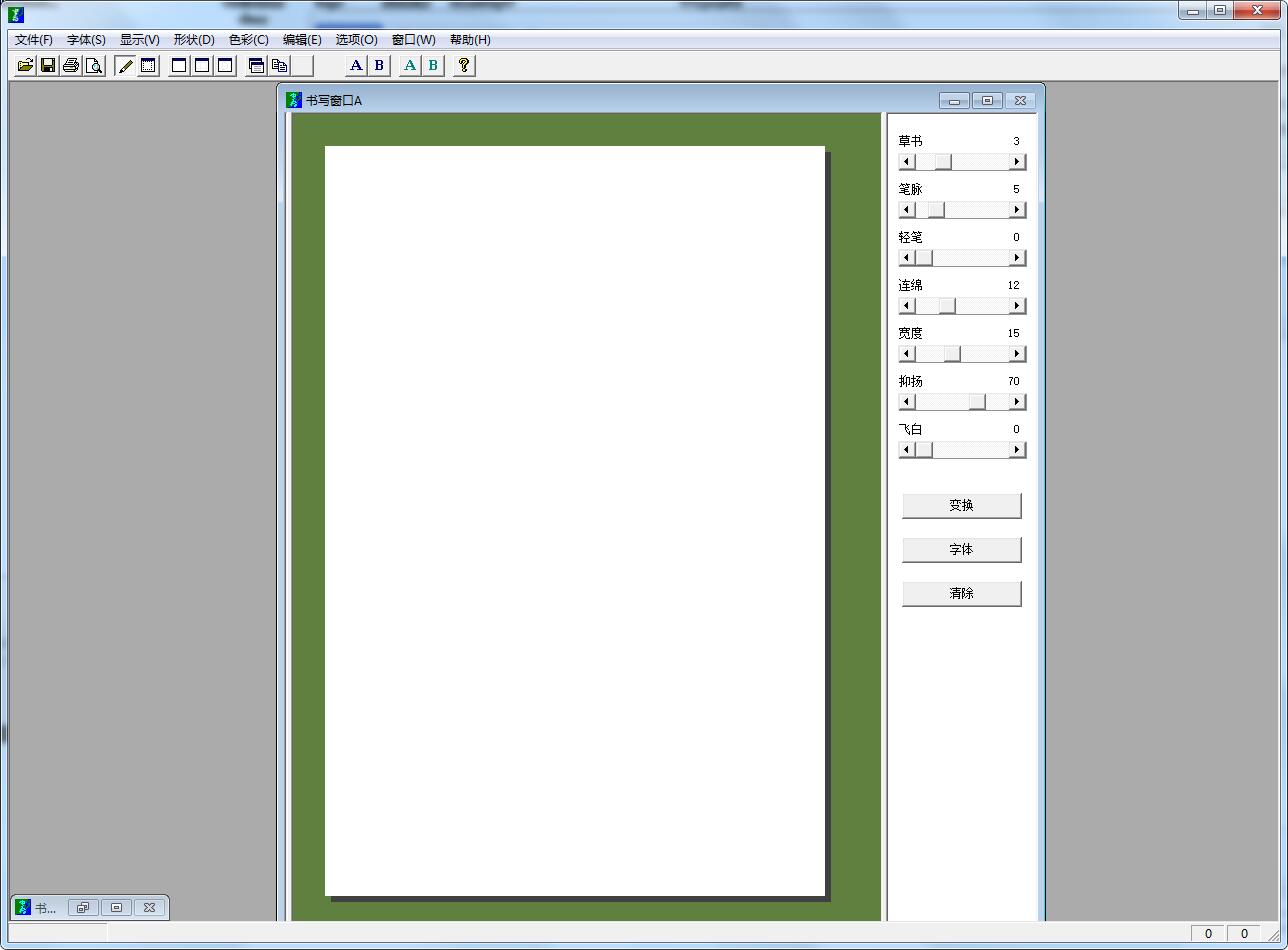1288x950 pixels.
Task: Decrease 草书 with its left arrow
Action: 907,162
